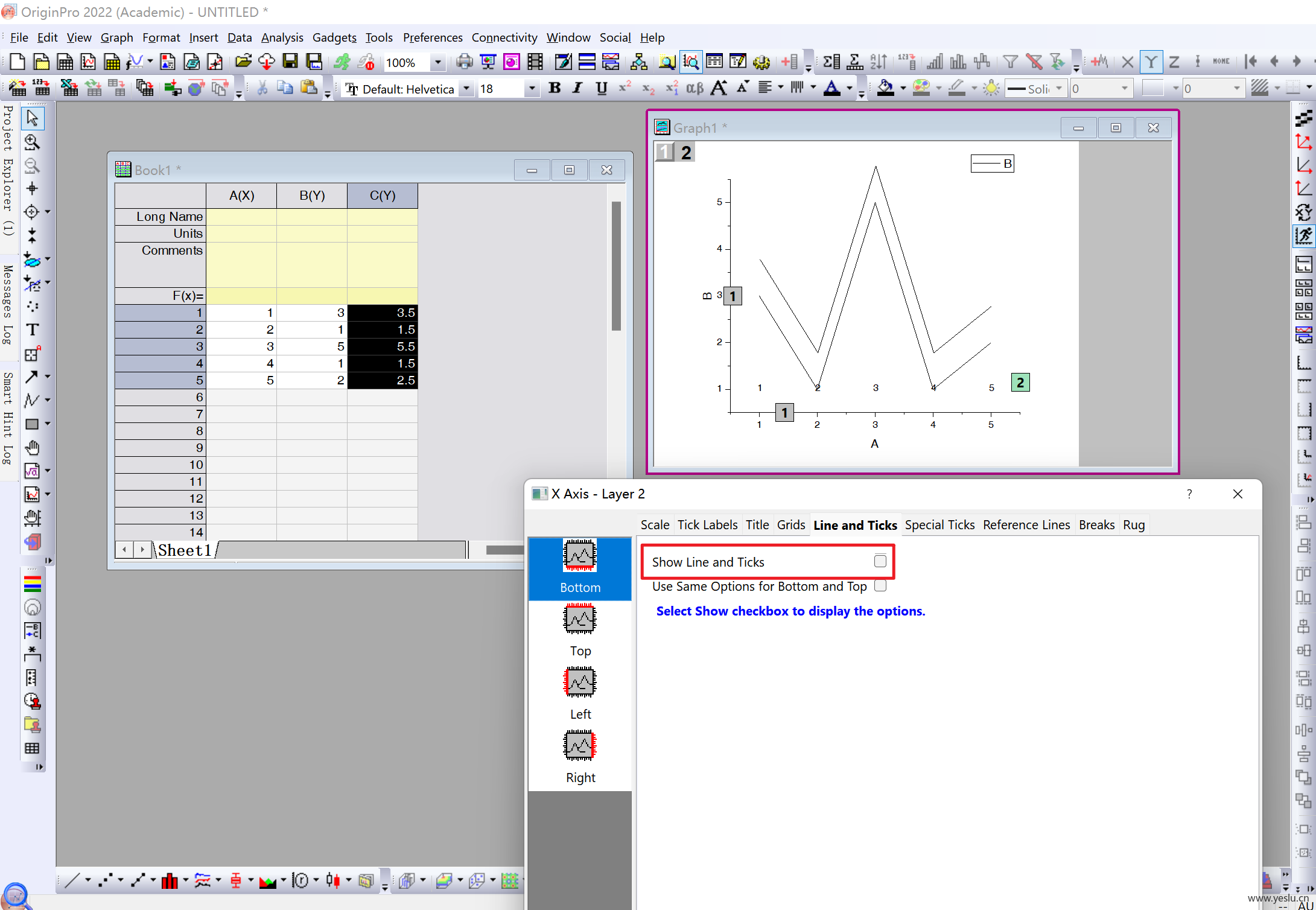This screenshot has width=1316, height=910.
Task: Open the font size dropdown
Action: (532, 89)
